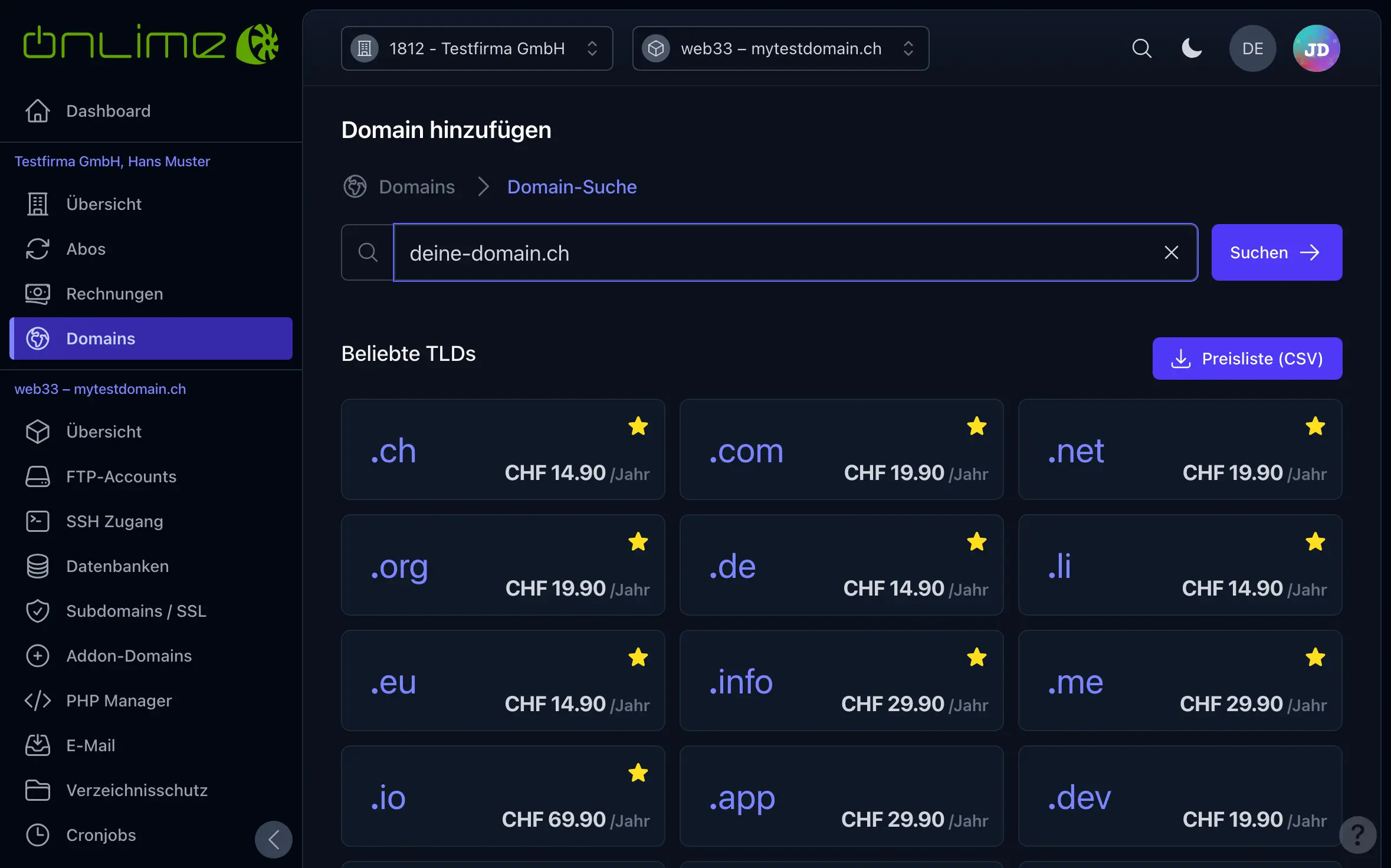Choose the .de TLD card
Image resolution: width=1391 pixels, height=868 pixels.
(841, 565)
